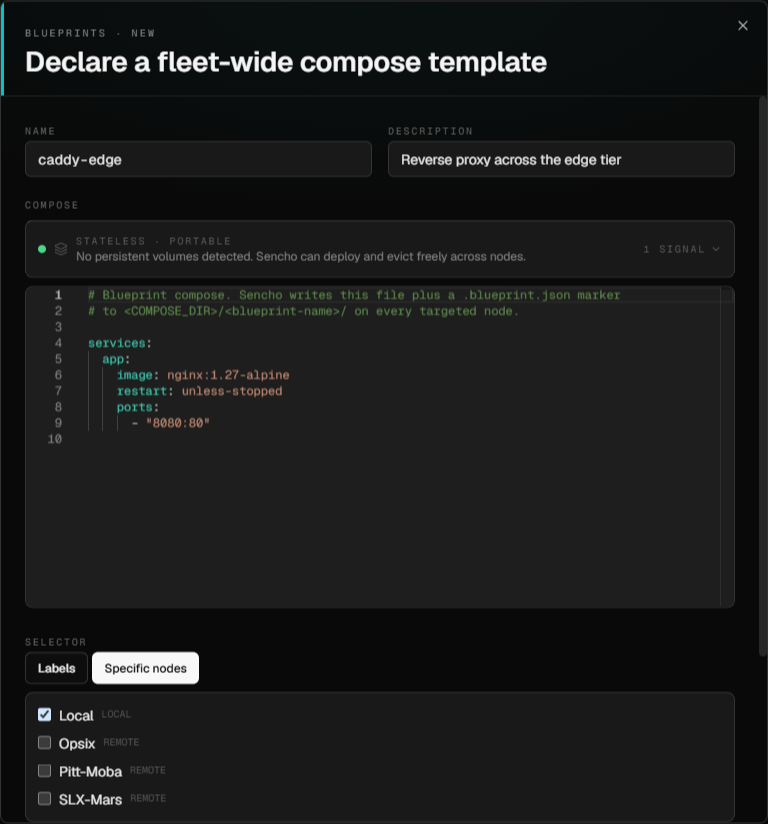Click the STATELESS · PORTABLE heading
Screen dimensions: 768x824
[153, 241]
